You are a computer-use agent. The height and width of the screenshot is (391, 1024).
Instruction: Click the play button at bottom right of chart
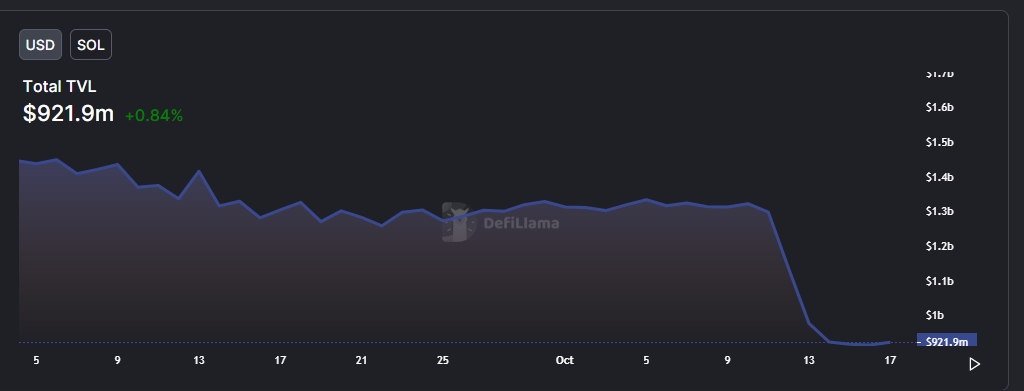pyautogui.click(x=974, y=364)
